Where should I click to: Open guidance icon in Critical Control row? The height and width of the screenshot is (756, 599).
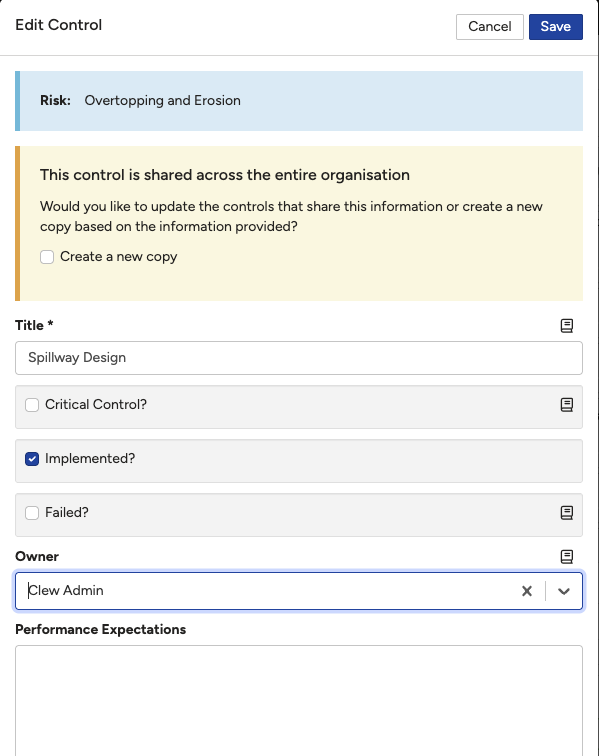[567, 405]
